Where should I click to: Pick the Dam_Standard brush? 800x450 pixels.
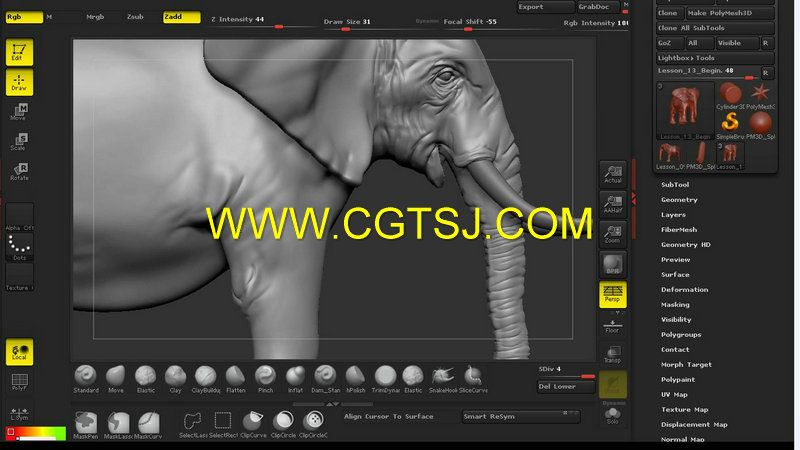(326, 380)
